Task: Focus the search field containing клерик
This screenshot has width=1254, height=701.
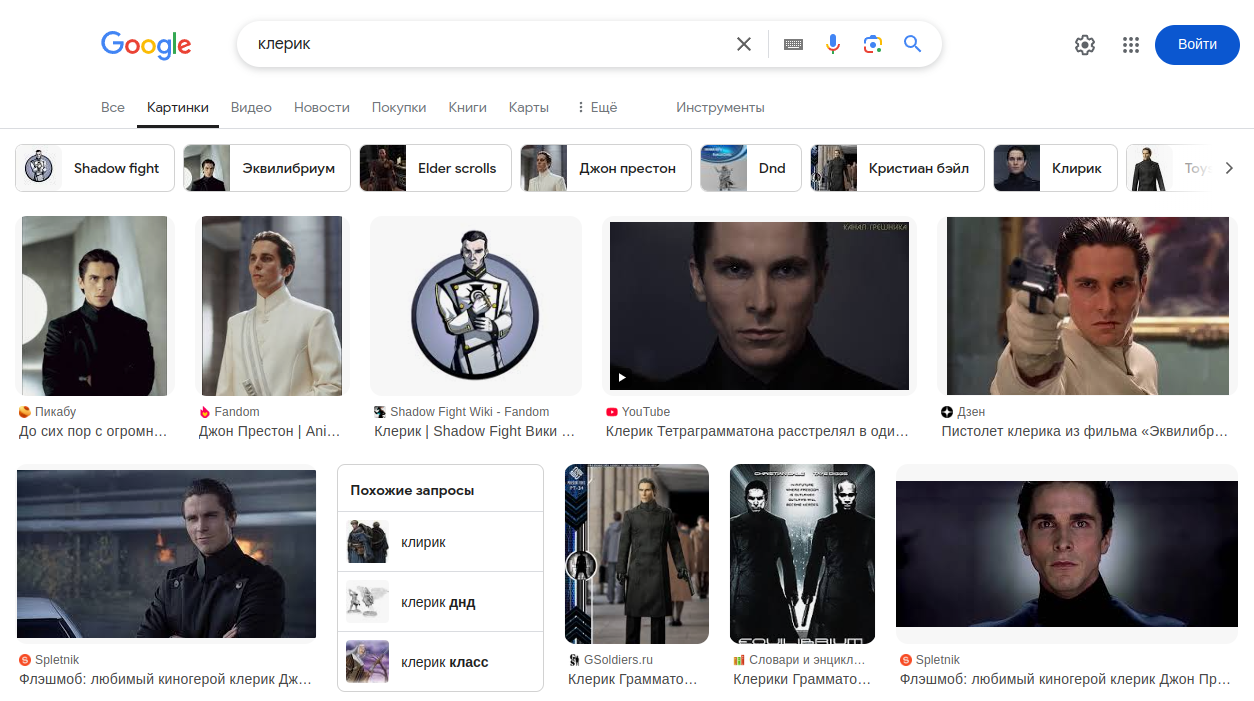Action: coord(490,44)
